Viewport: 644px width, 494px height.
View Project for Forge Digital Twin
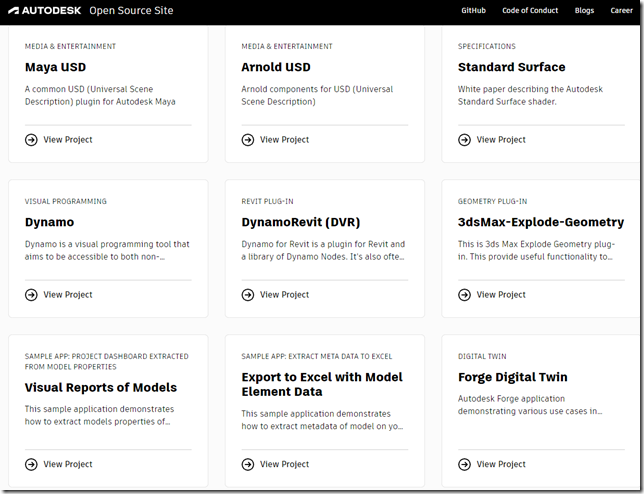pos(501,464)
